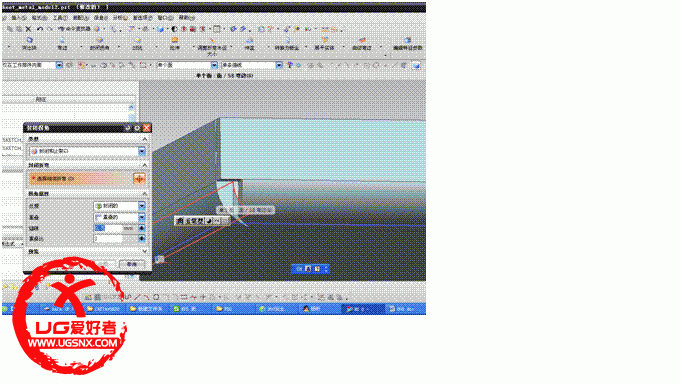This screenshot has height=384, width=680.
Task: Select the Resize Bend Radius tool
Action: [212, 47]
